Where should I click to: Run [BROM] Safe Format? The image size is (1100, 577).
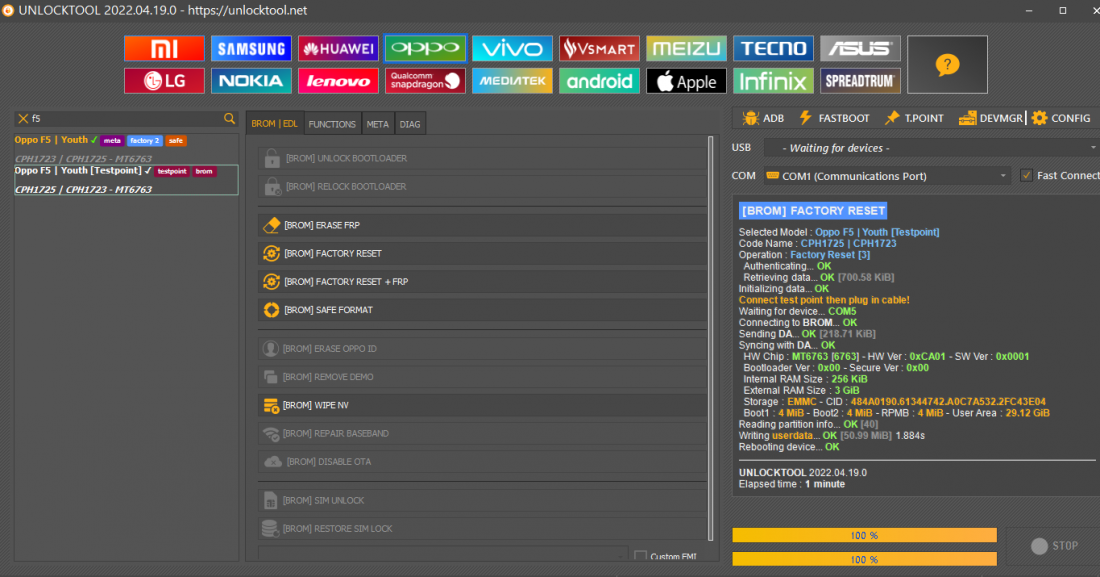coord(483,310)
